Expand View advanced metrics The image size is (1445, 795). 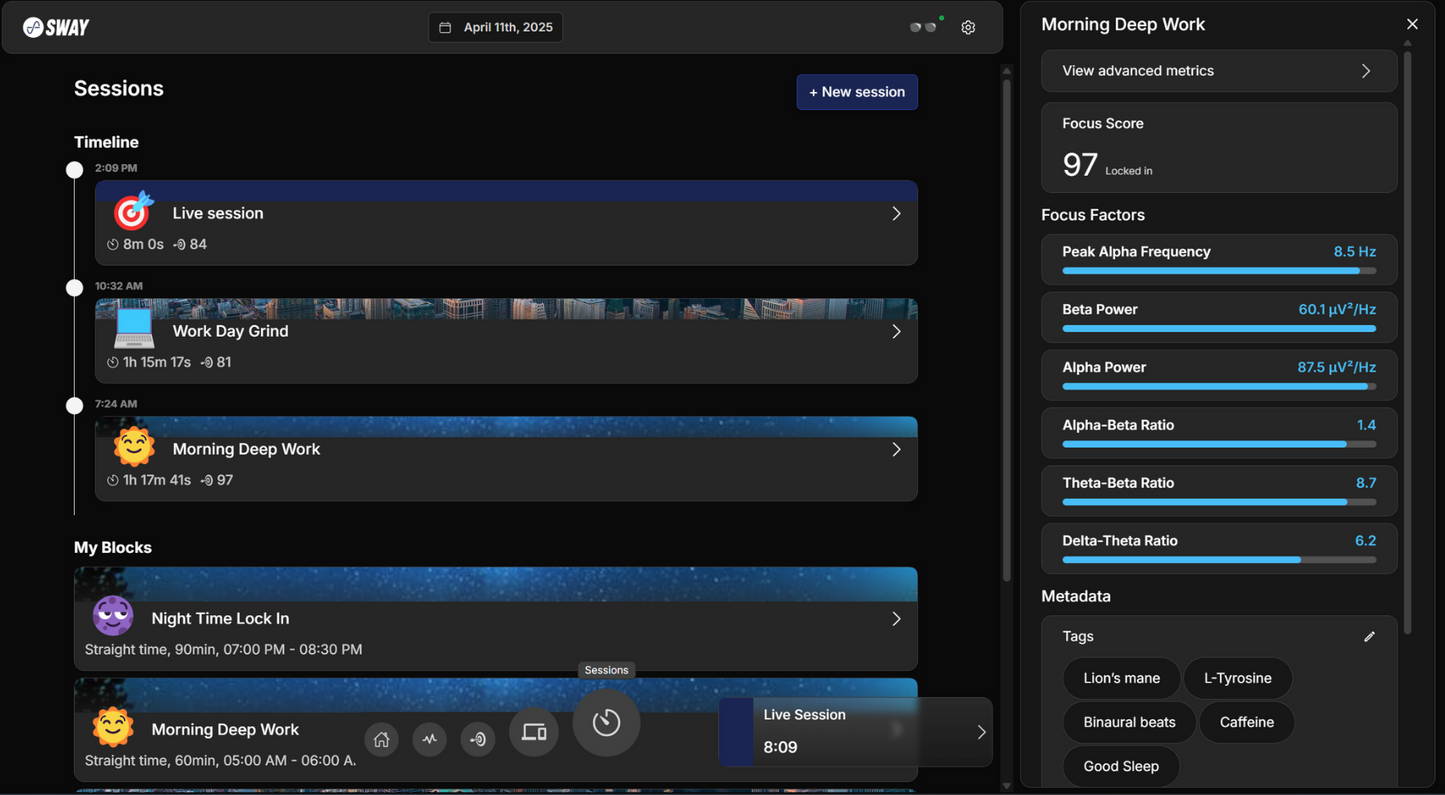coord(1219,71)
